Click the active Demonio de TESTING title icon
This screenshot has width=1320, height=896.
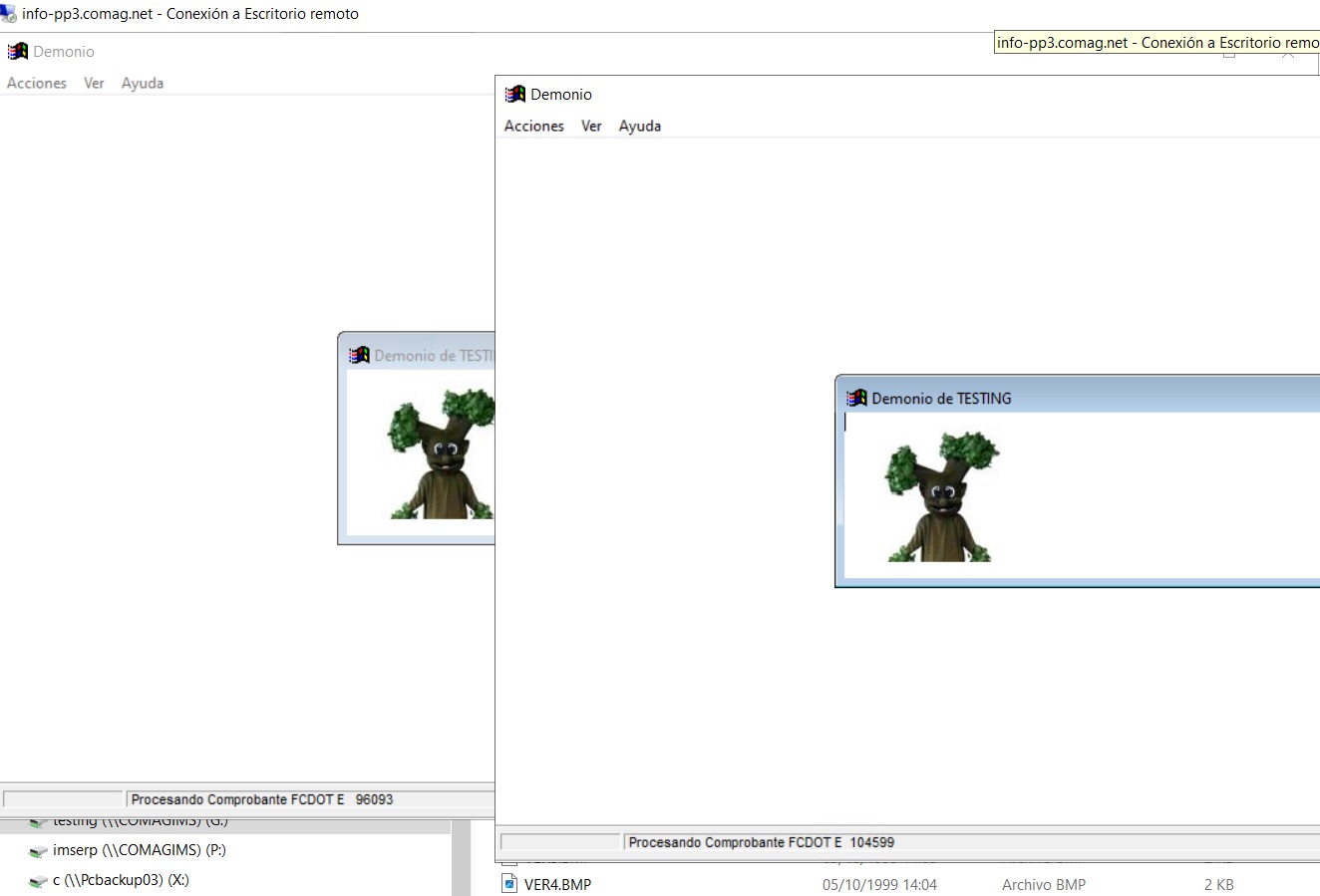856,399
